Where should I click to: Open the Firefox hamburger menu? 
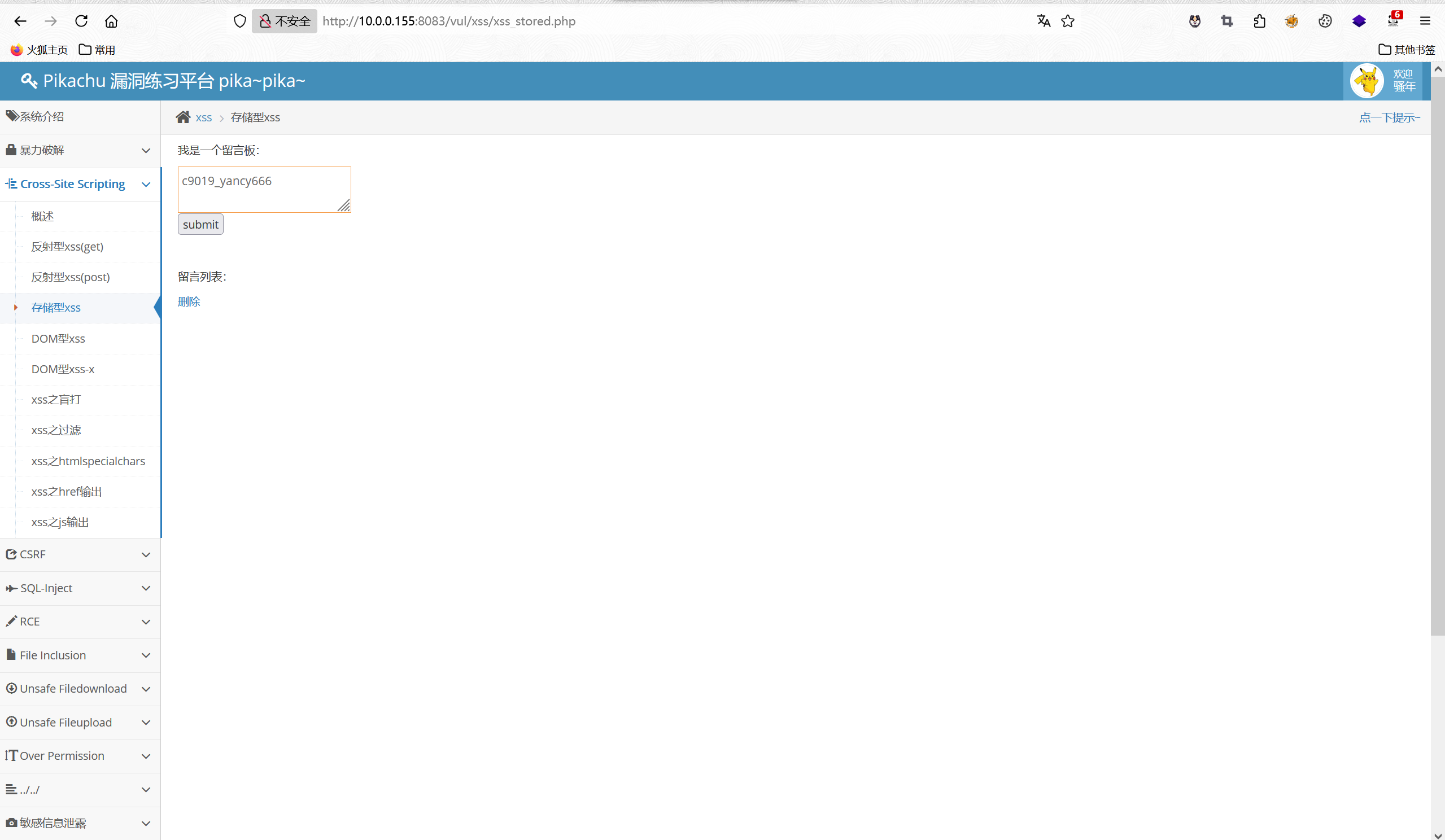pos(1425,21)
